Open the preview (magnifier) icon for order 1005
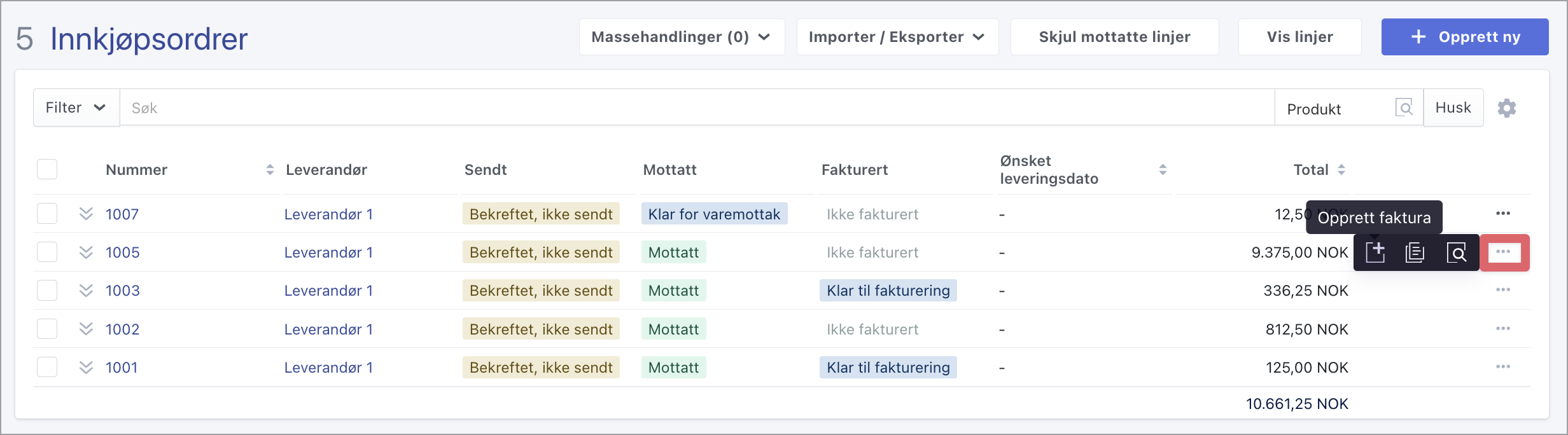This screenshot has height=435, width=1568. pyautogui.click(x=1457, y=252)
